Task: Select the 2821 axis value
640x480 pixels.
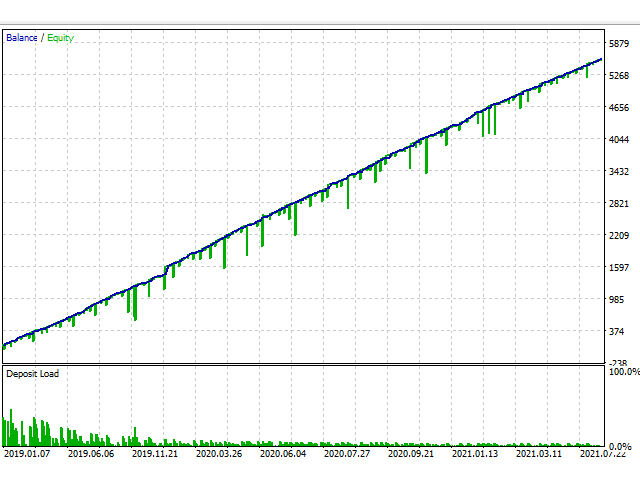Action: [619, 204]
